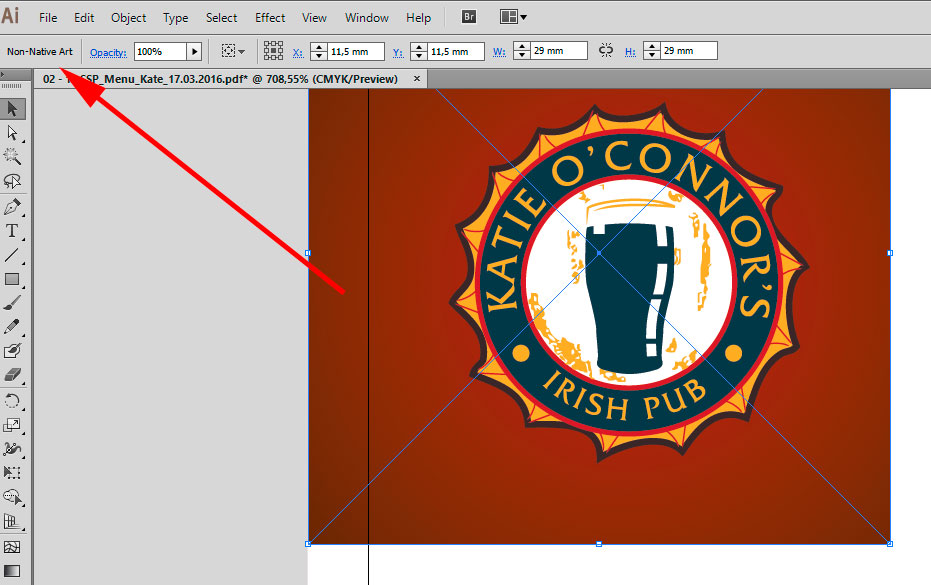This screenshot has width=931, height=585.
Task: Click the W: width link
Action: (x=499, y=52)
